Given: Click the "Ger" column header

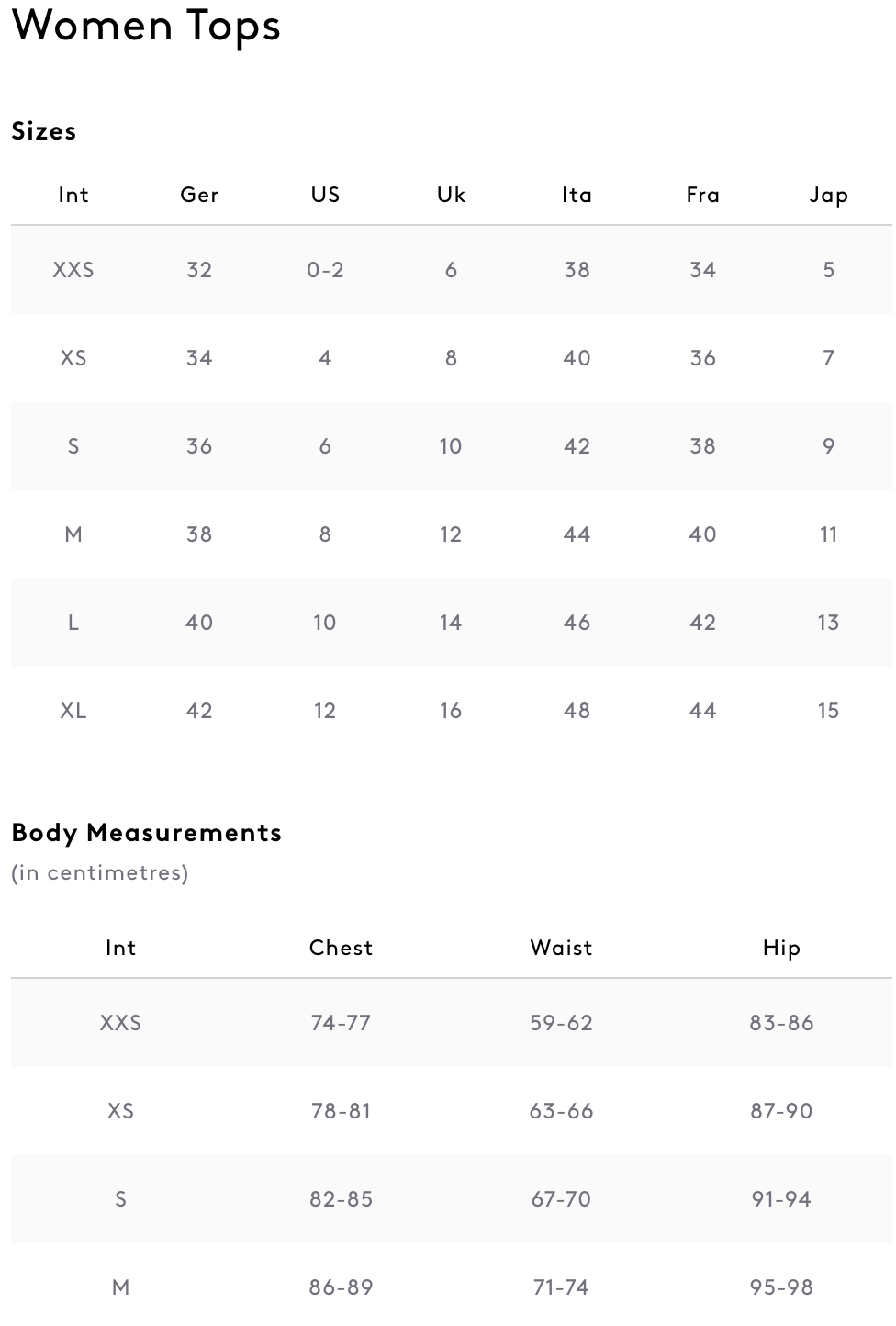Looking at the screenshot, I should pyautogui.click(x=199, y=195).
